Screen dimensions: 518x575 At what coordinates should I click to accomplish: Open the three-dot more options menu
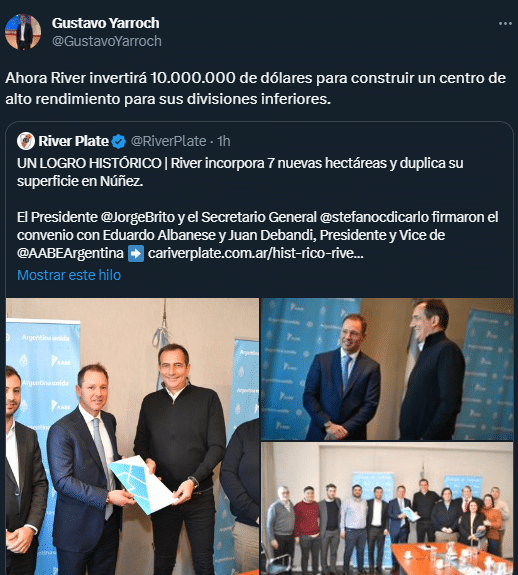click(x=505, y=23)
